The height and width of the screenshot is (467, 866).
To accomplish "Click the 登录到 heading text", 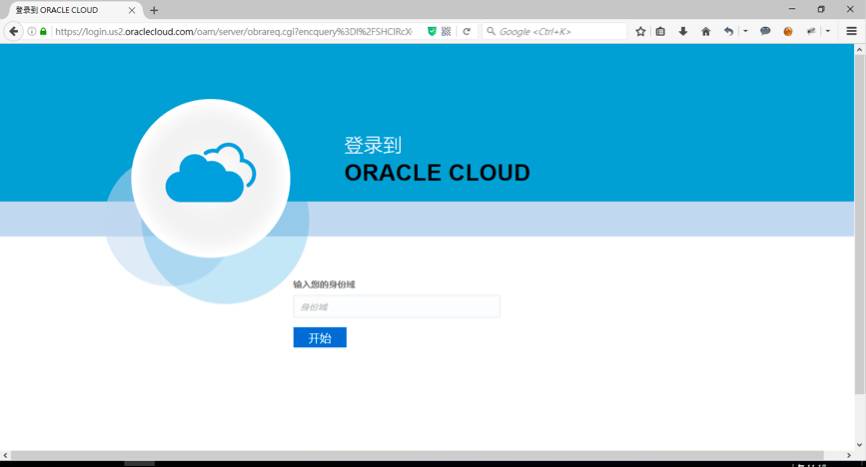I will tap(373, 145).
